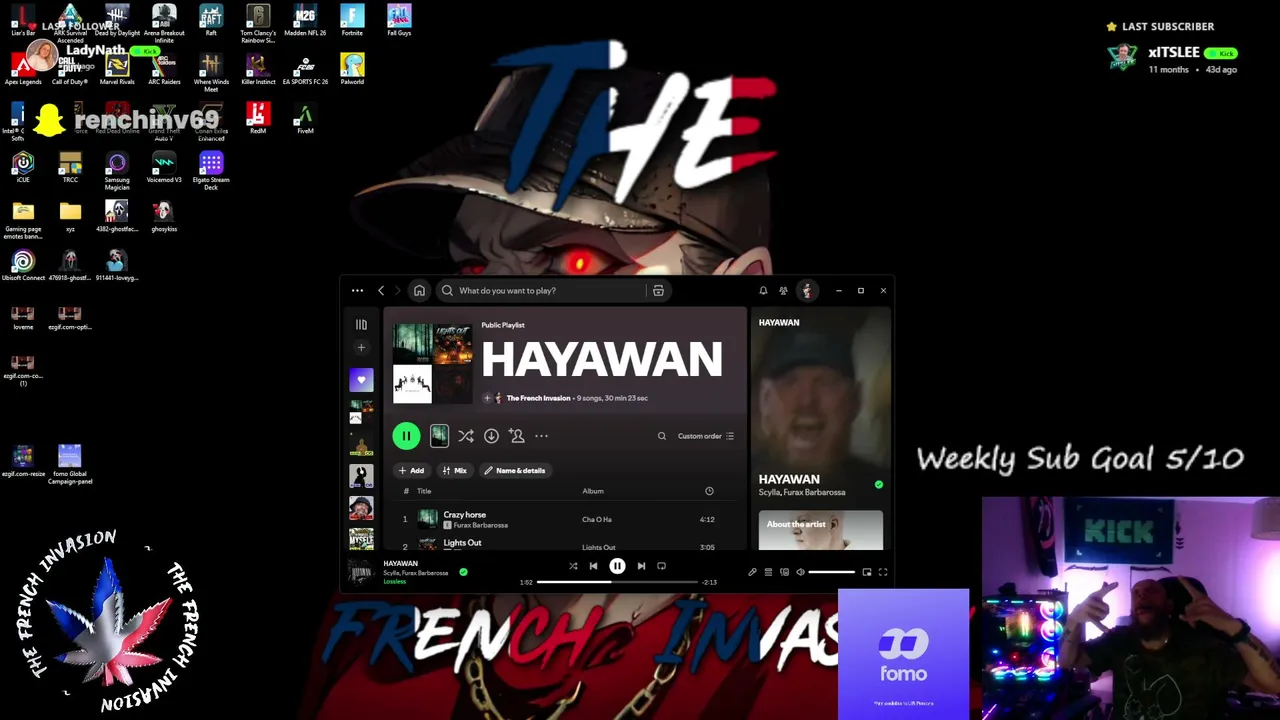Open Madden NFL 26 desktop shortcut
Image resolution: width=1280 pixels, height=720 pixels.
pyautogui.click(x=305, y=20)
